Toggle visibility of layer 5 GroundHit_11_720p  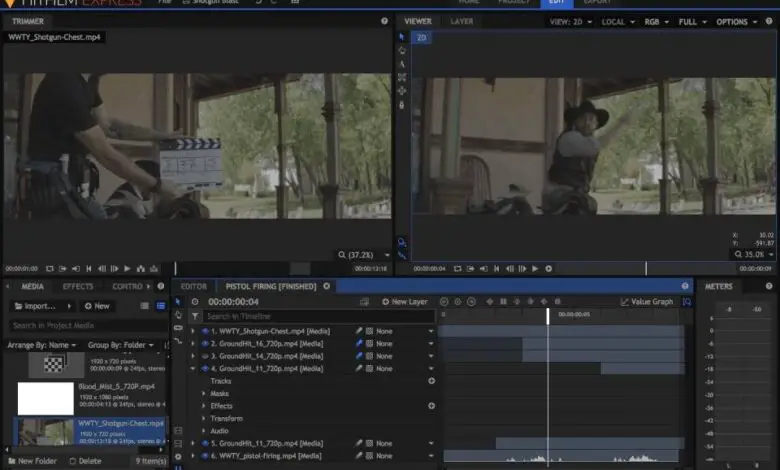pos(205,443)
